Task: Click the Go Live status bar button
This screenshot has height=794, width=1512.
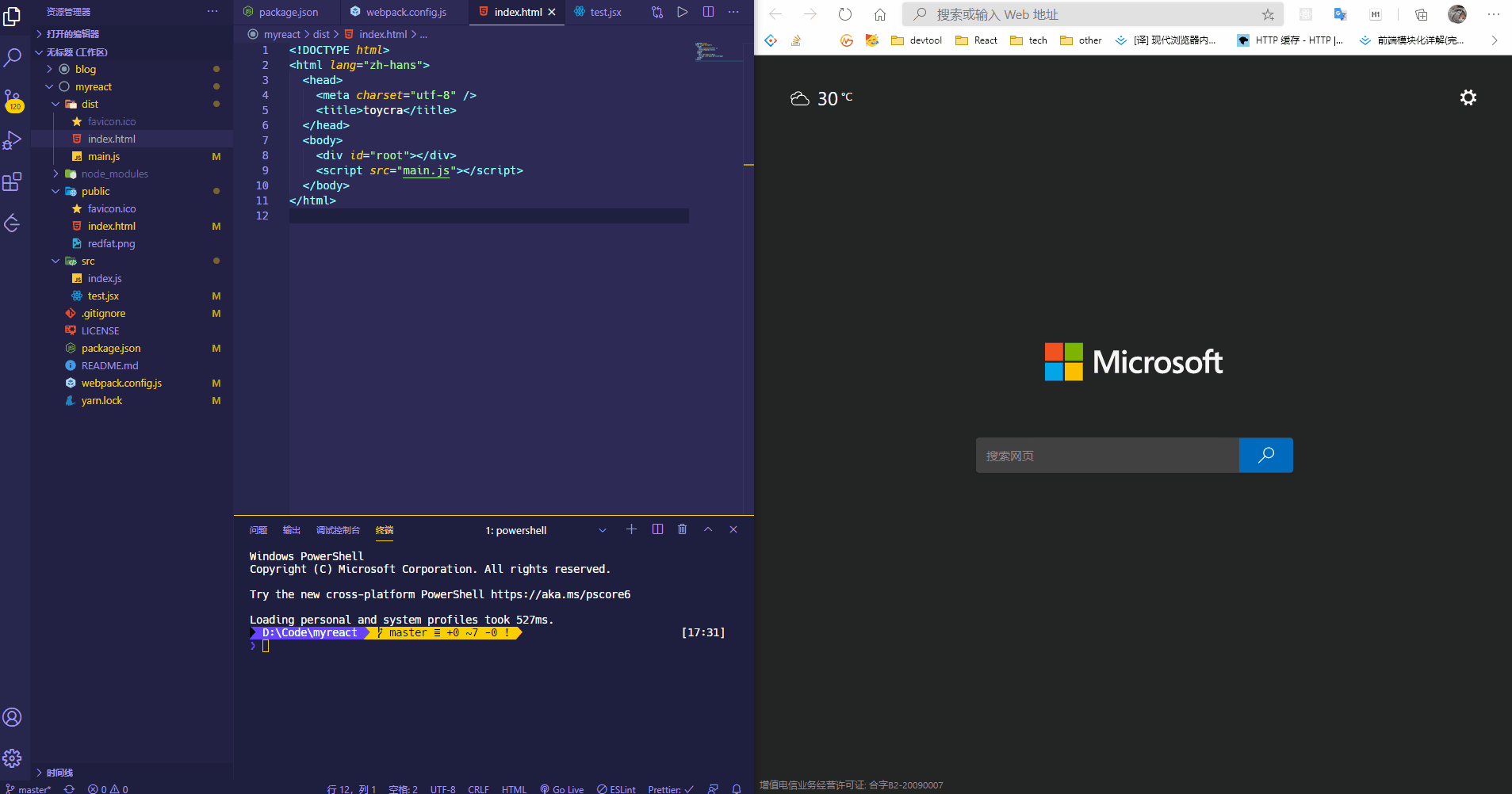Action: (561, 789)
